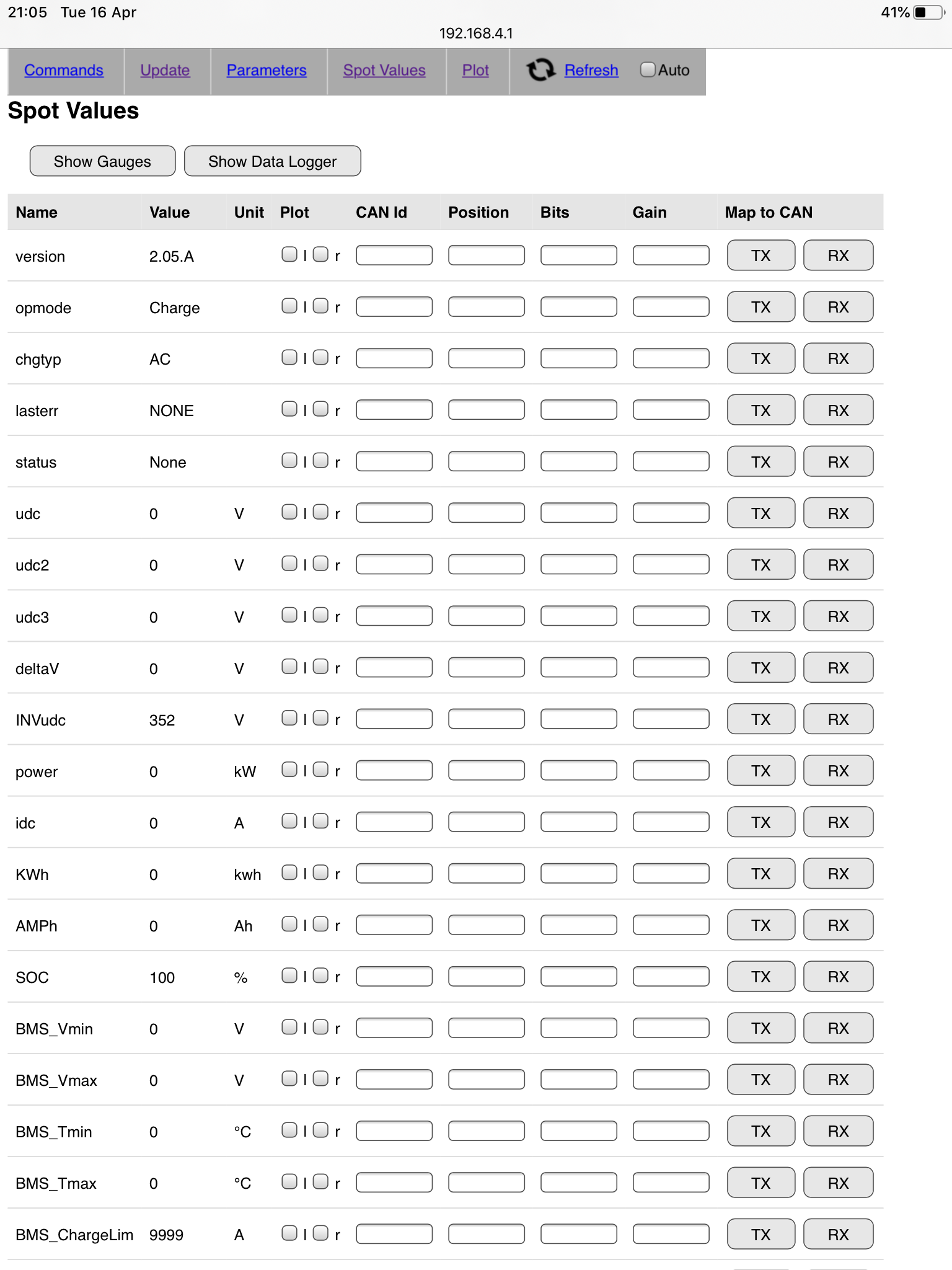The image size is (952, 1270).
Task: Open the Commands tab
Action: (64, 70)
